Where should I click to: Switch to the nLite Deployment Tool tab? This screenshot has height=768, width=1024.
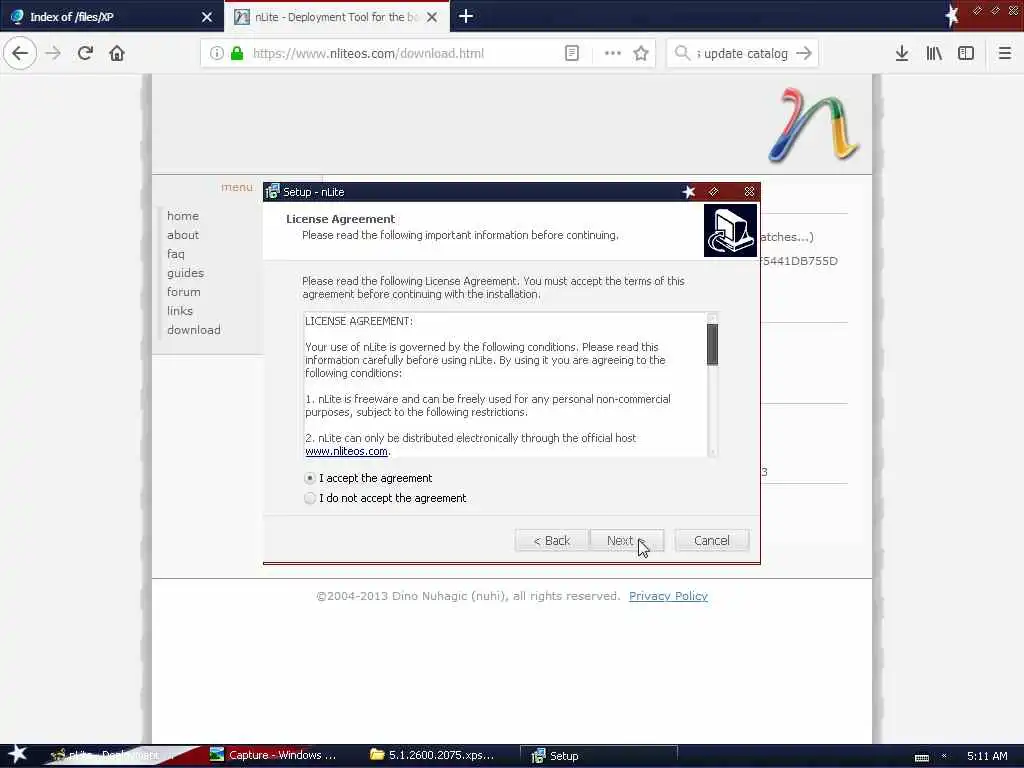point(336,17)
